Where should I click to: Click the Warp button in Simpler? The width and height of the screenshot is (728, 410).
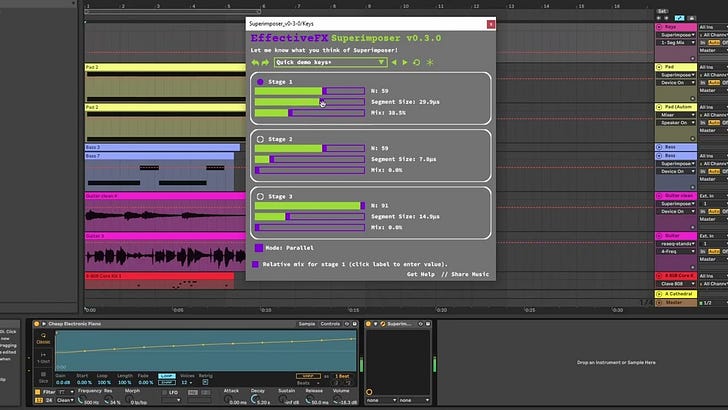click(308, 376)
